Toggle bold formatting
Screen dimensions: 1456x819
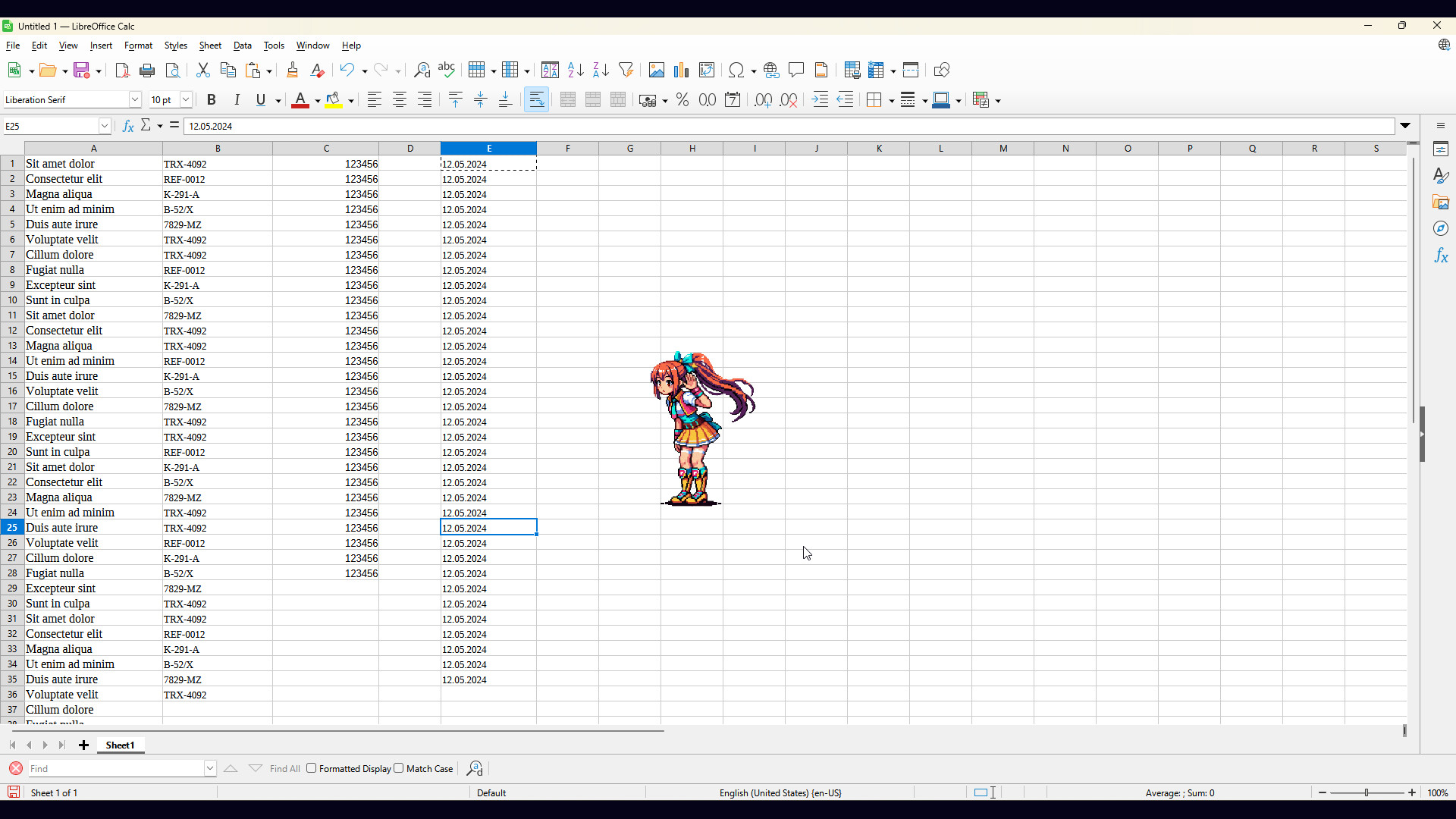(x=212, y=99)
